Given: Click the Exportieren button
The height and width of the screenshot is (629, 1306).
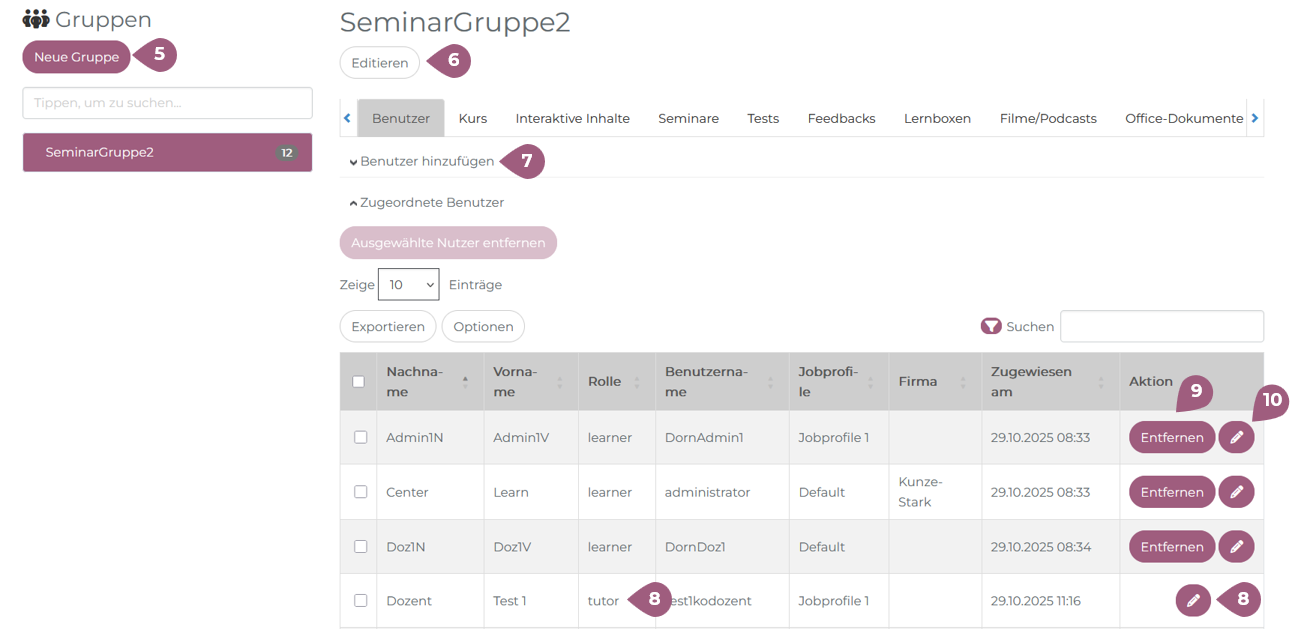Looking at the screenshot, I should pos(388,327).
